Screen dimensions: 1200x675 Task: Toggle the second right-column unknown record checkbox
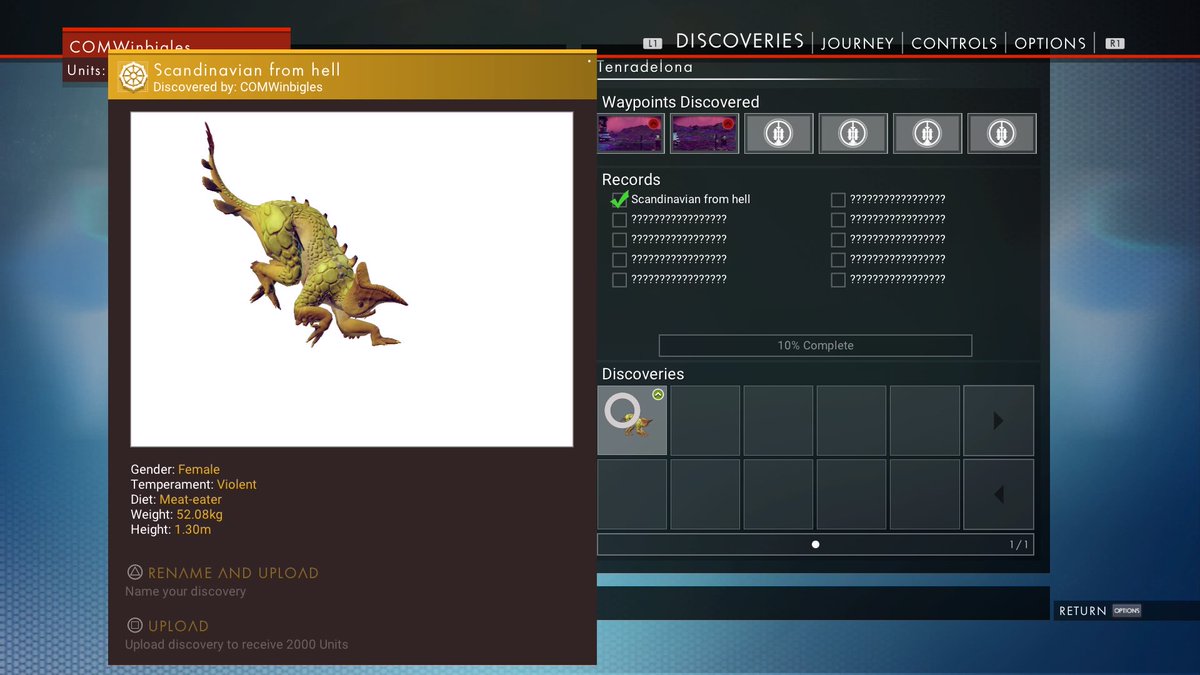click(838, 220)
